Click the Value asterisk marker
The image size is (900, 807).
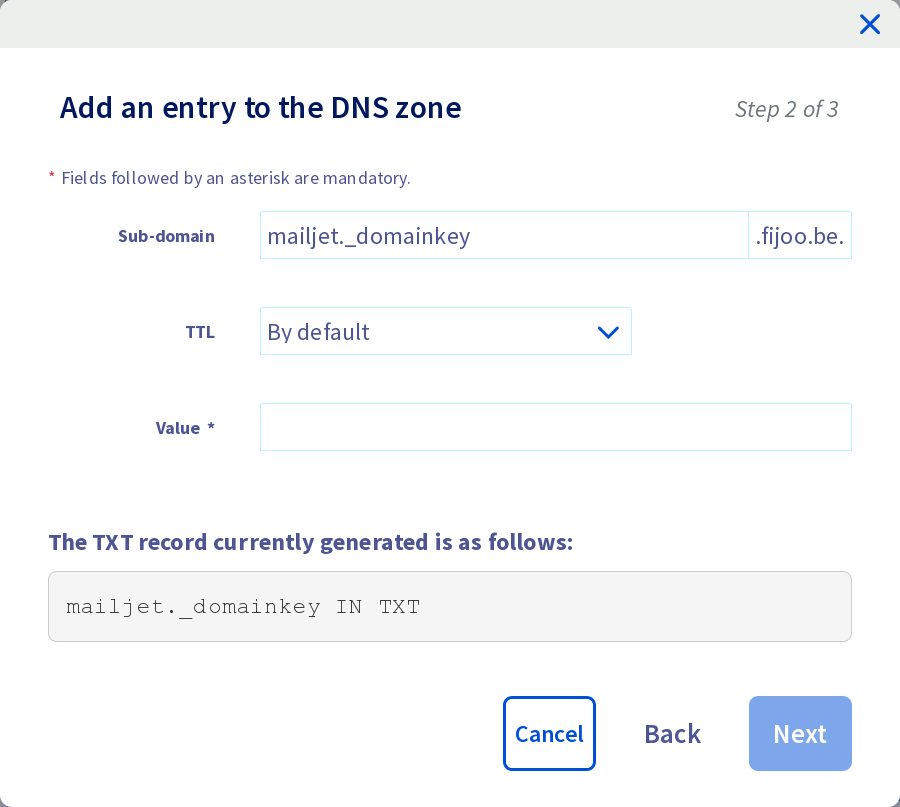[x=211, y=426]
